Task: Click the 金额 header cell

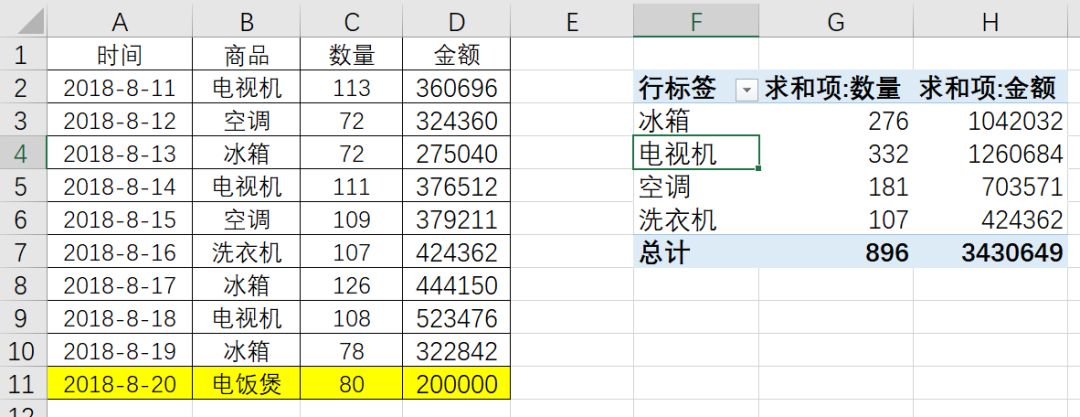Action: click(x=456, y=54)
